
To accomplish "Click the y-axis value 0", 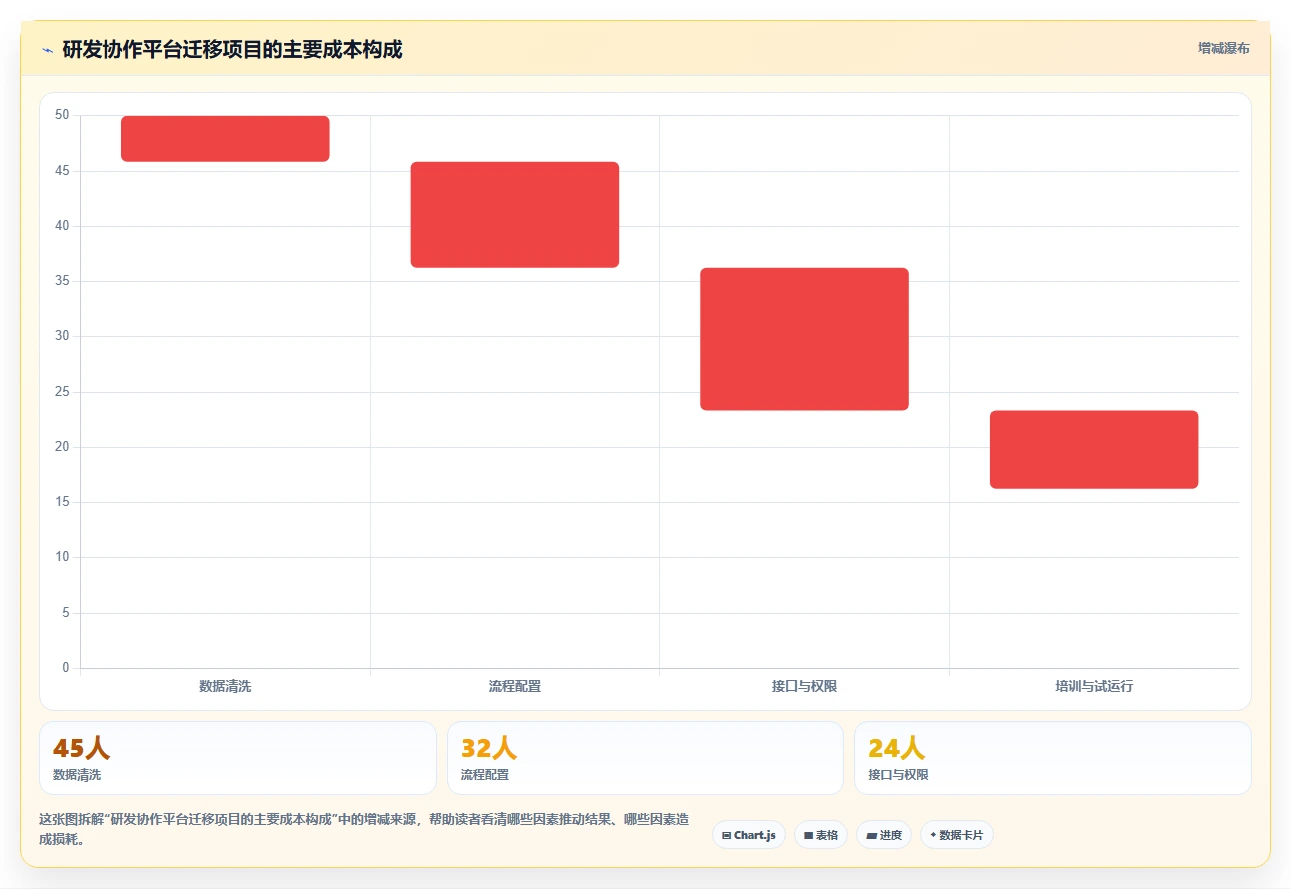I will click(66, 668).
